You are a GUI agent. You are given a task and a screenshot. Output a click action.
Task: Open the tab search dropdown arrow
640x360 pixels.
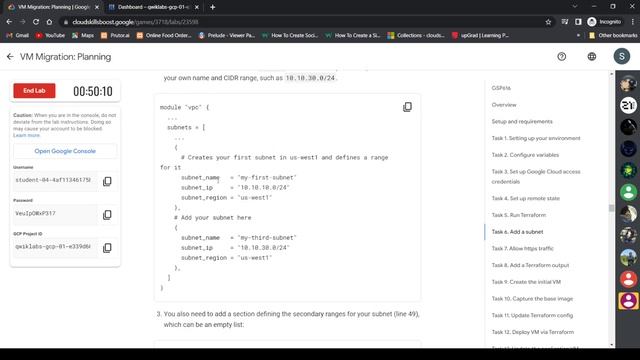[x=575, y=7]
